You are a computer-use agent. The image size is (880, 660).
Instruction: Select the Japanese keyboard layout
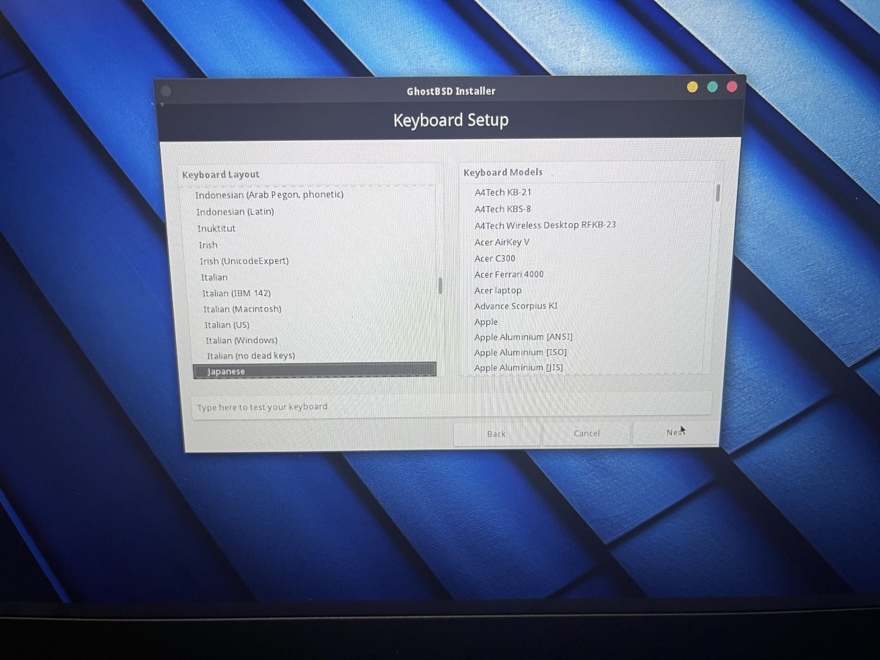tap(226, 371)
